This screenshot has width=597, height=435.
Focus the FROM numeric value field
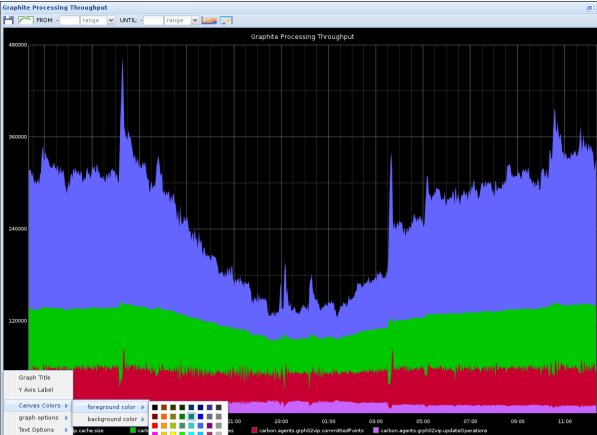(69, 20)
